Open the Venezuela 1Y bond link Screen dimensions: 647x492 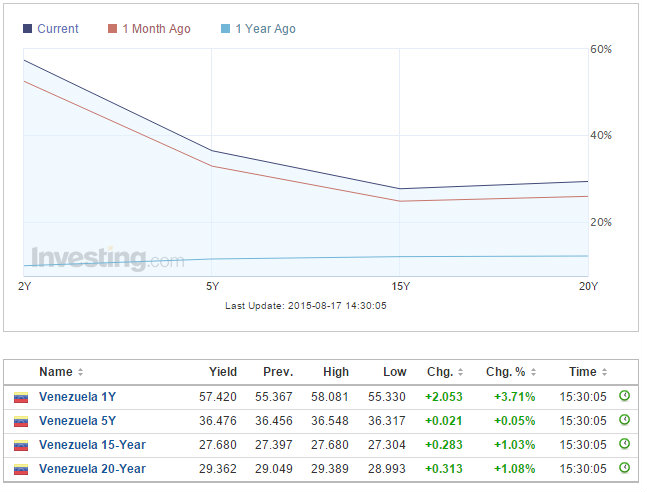[x=78, y=397]
